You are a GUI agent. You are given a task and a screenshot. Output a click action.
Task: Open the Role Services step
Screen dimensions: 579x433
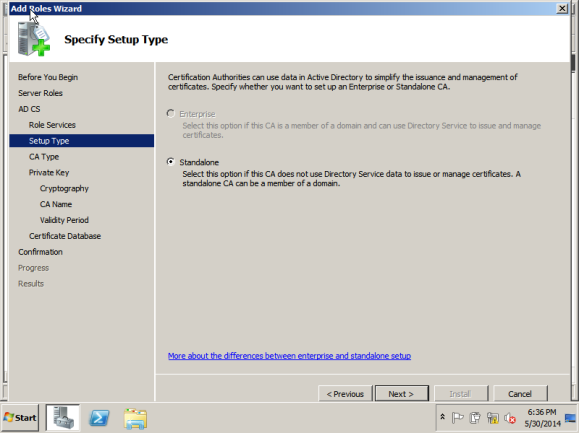pos(52,125)
